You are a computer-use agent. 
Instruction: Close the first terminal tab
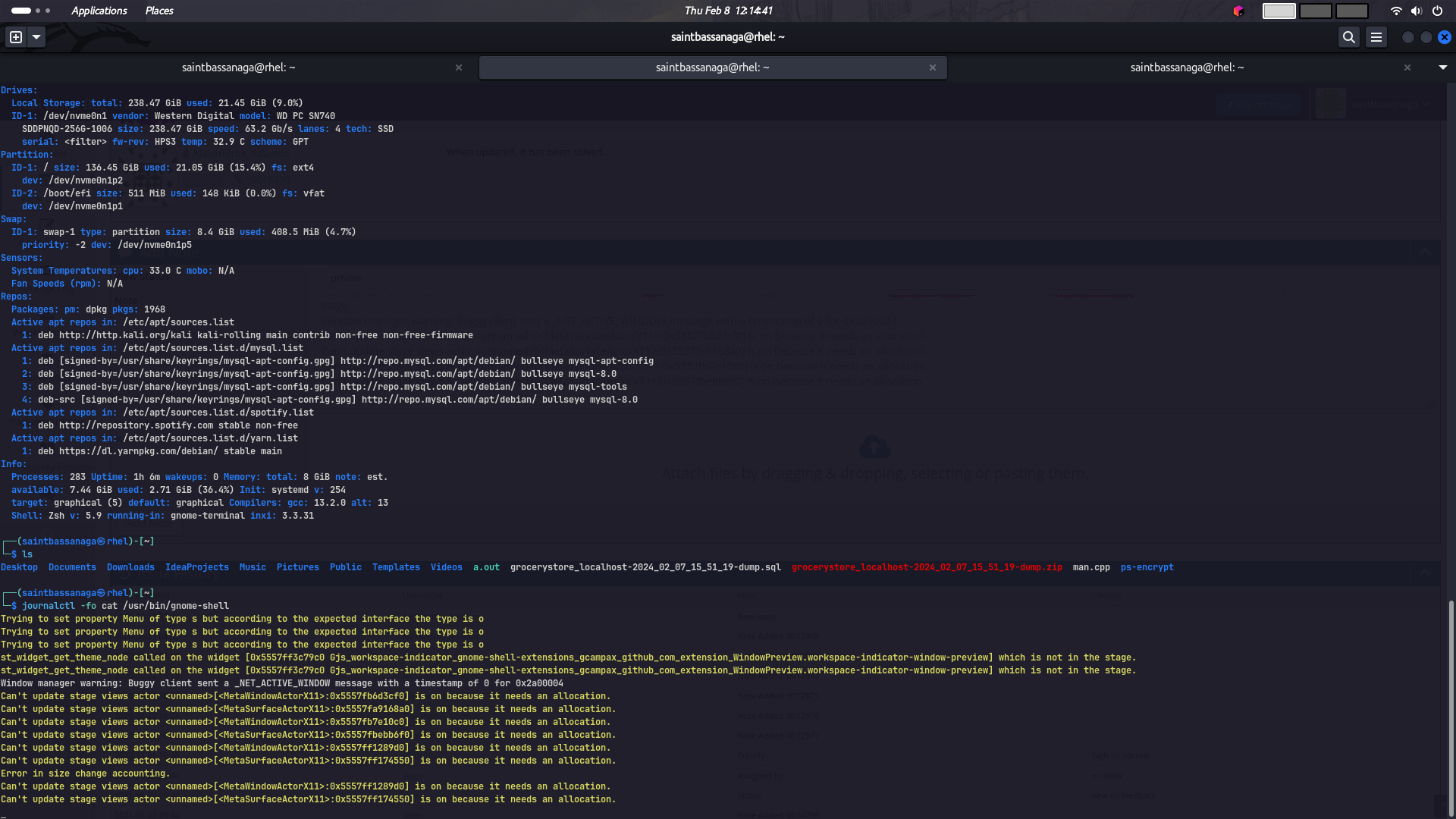point(459,67)
